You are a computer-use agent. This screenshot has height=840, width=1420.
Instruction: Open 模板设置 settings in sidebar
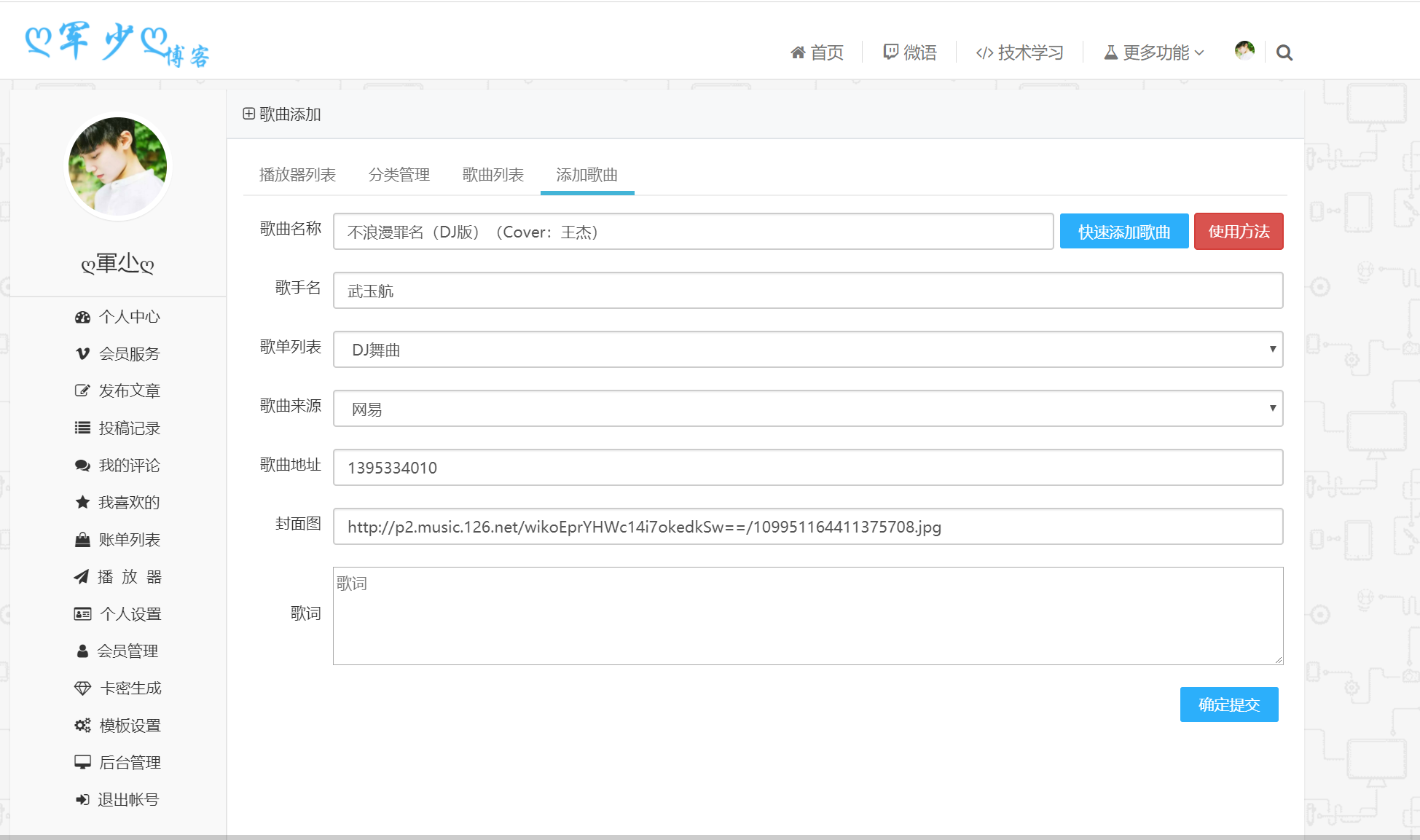point(82,725)
